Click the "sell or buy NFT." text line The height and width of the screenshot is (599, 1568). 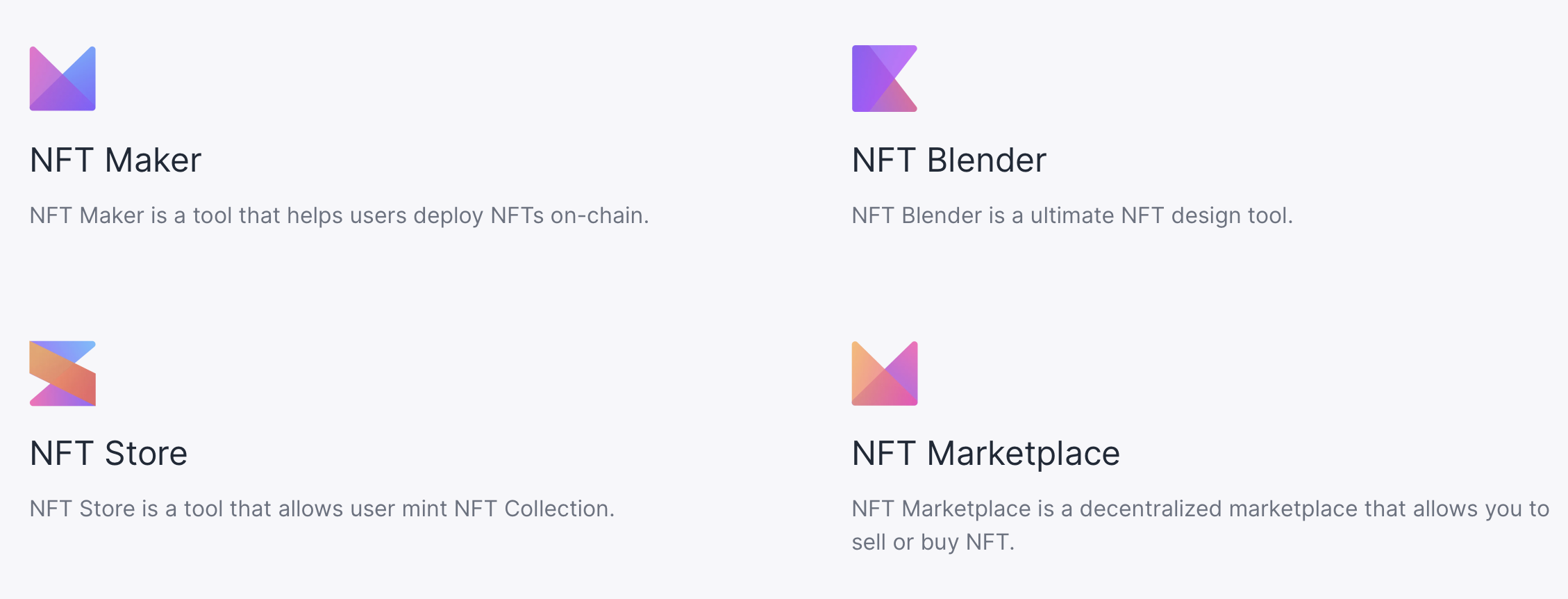point(933,542)
